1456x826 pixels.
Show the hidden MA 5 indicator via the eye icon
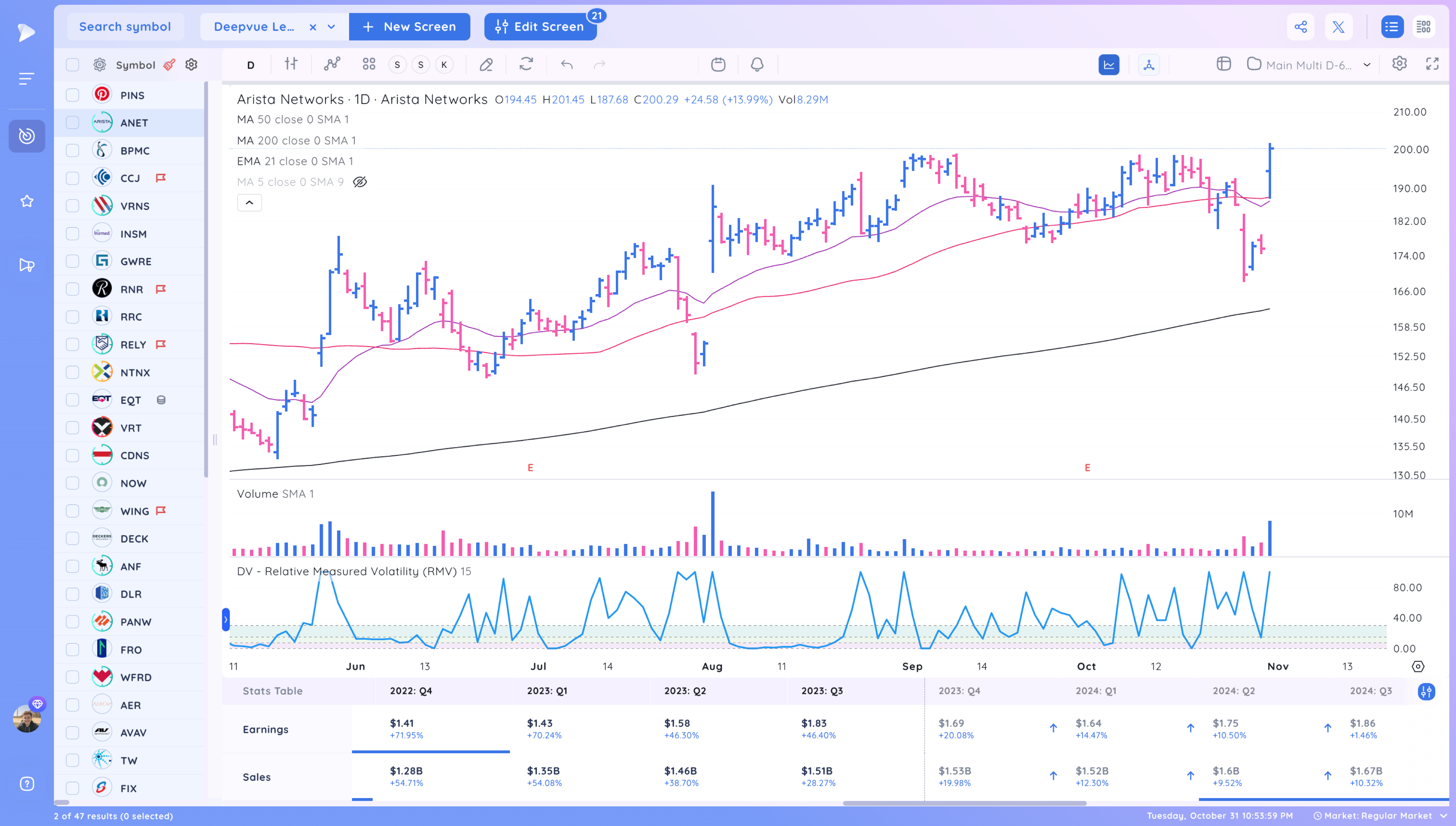pos(360,182)
